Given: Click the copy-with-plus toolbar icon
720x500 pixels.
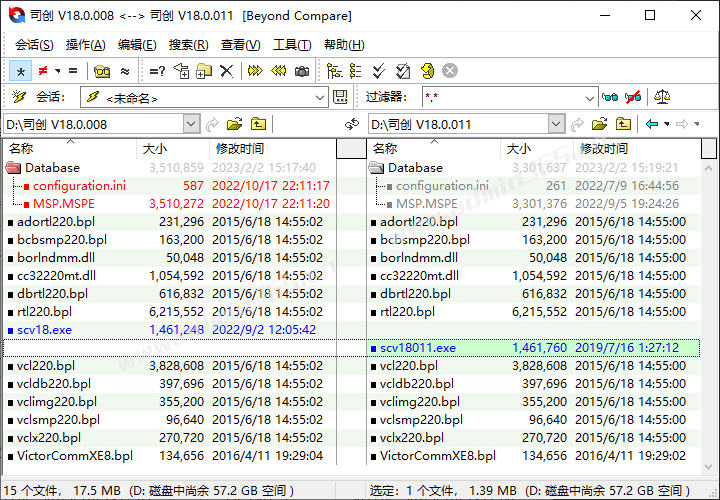Looking at the screenshot, I should (181, 71).
